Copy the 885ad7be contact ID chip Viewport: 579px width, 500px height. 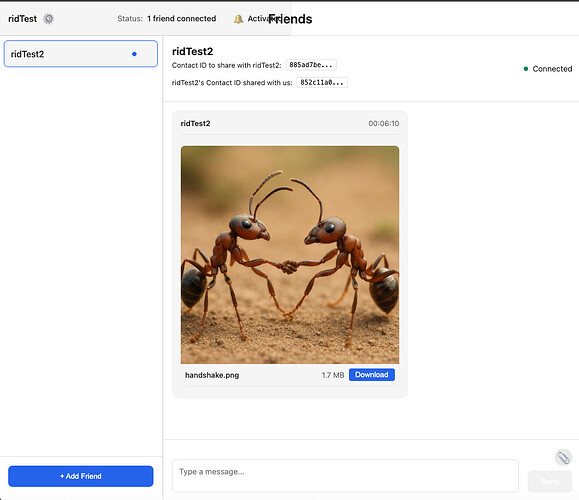[311, 65]
